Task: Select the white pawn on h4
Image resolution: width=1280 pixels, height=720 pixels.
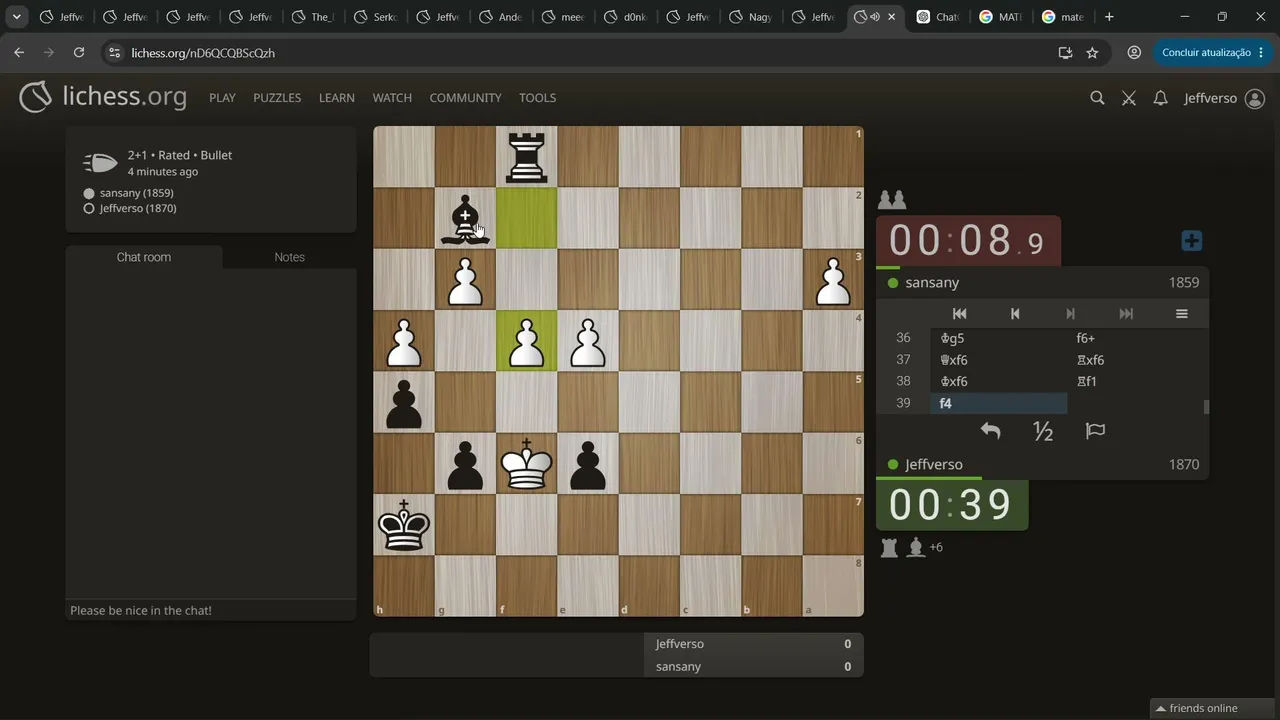Action: click(404, 341)
